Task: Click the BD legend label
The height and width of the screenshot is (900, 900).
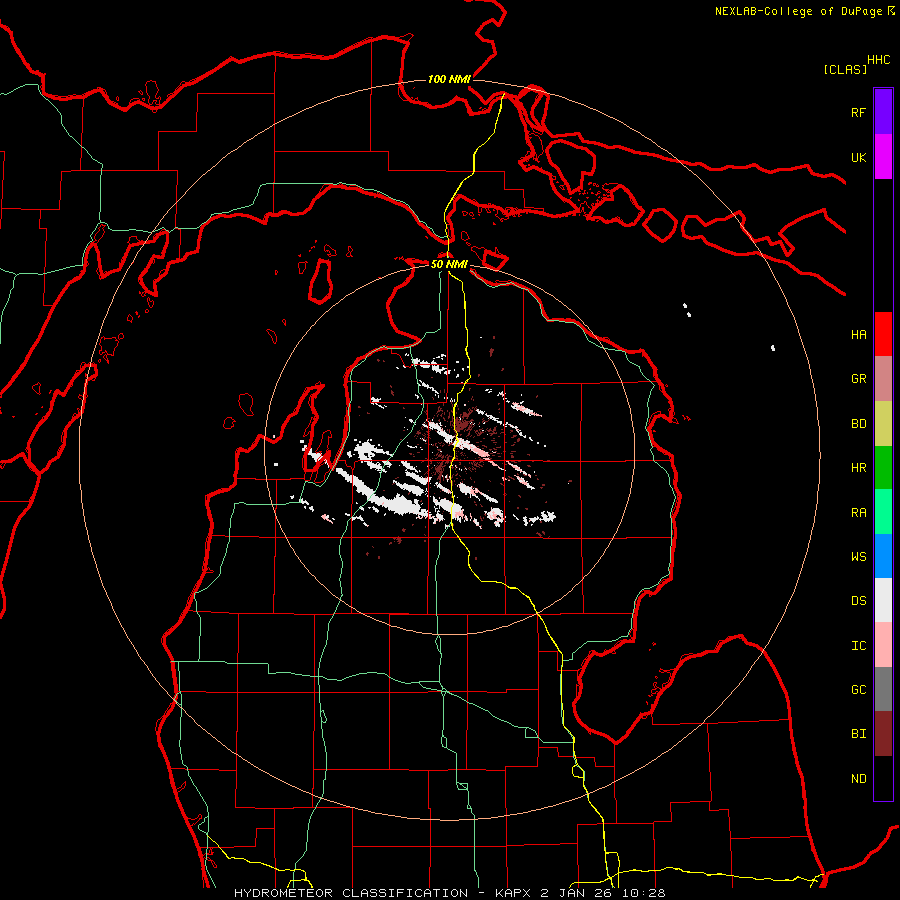Action: click(x=858, y=424)
